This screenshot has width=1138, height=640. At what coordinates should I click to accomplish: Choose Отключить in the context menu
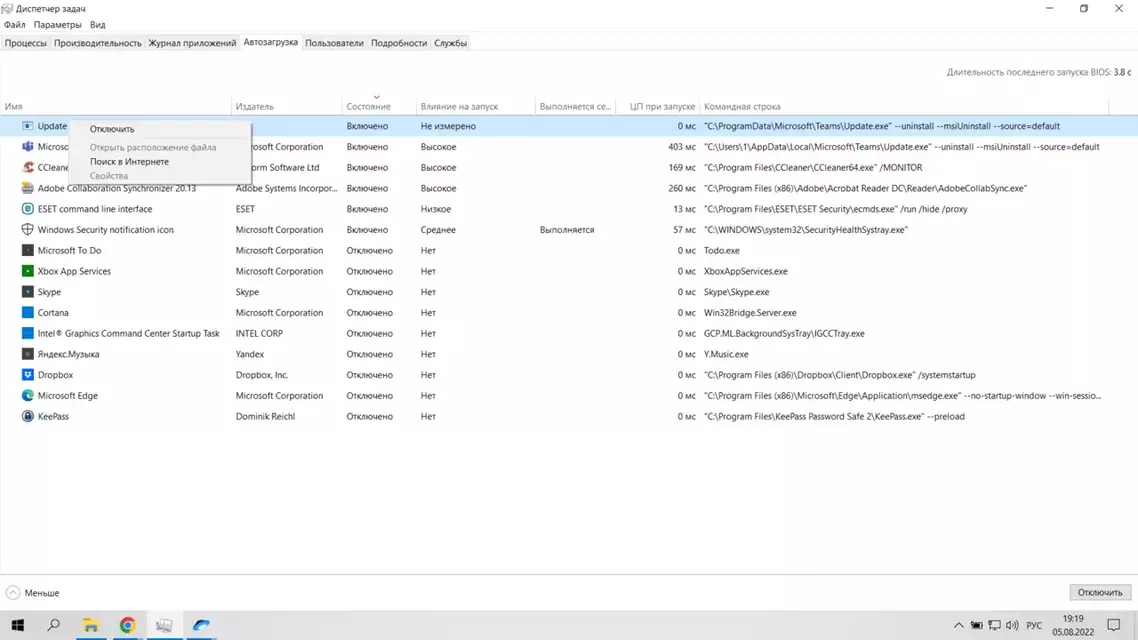[160, 129]
